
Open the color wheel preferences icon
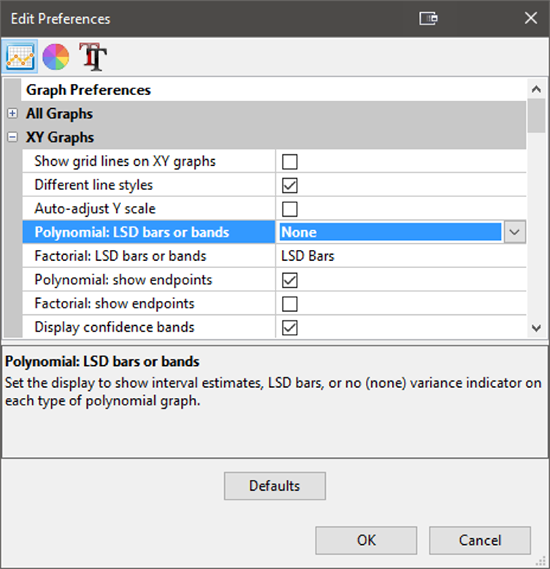point(56,57)
